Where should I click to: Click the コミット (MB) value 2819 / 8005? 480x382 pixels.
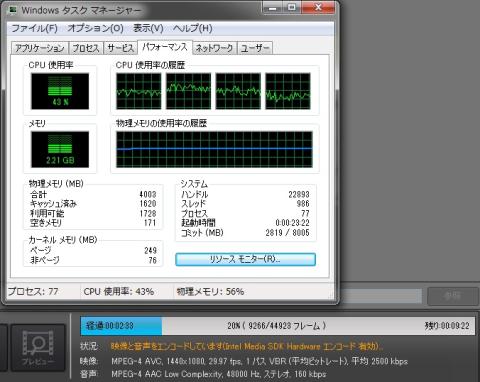pos(288,233)
